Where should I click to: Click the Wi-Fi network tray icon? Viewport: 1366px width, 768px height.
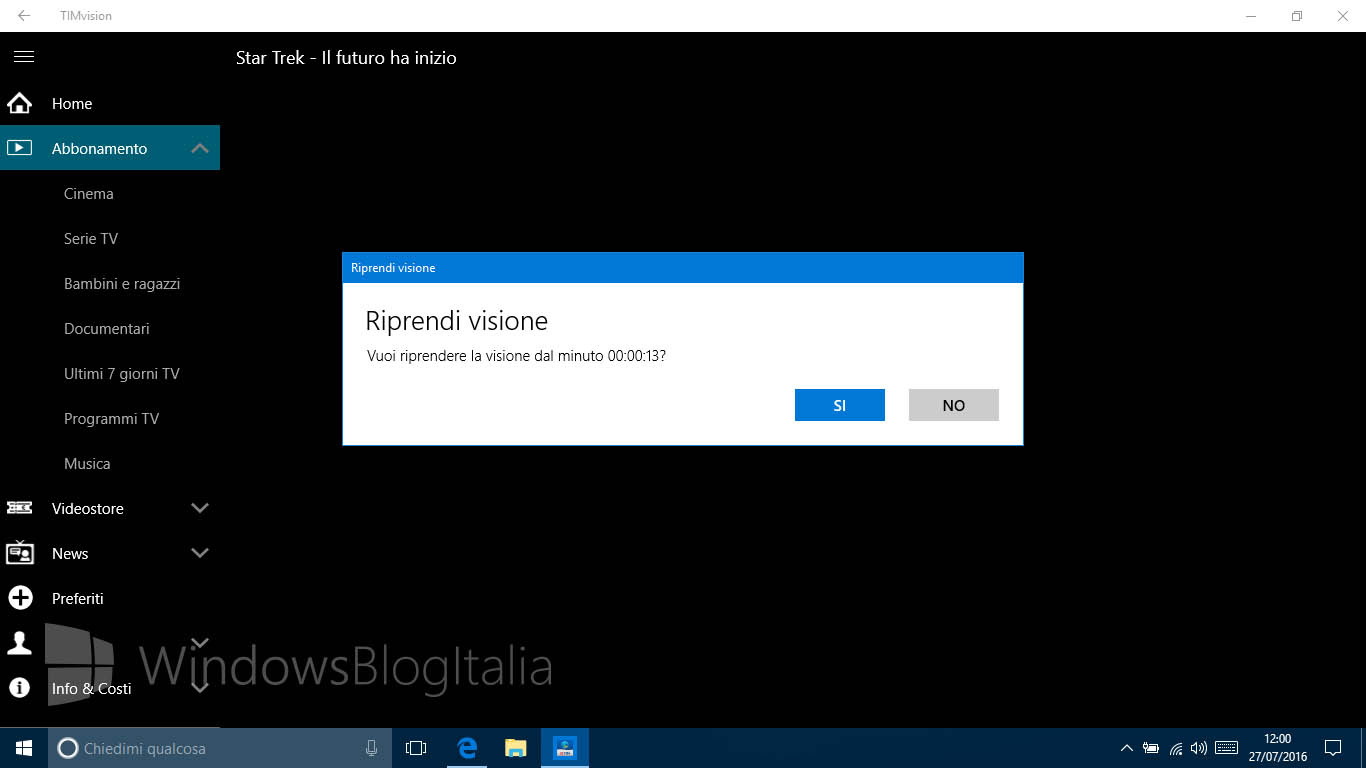tap(1176, 748)
